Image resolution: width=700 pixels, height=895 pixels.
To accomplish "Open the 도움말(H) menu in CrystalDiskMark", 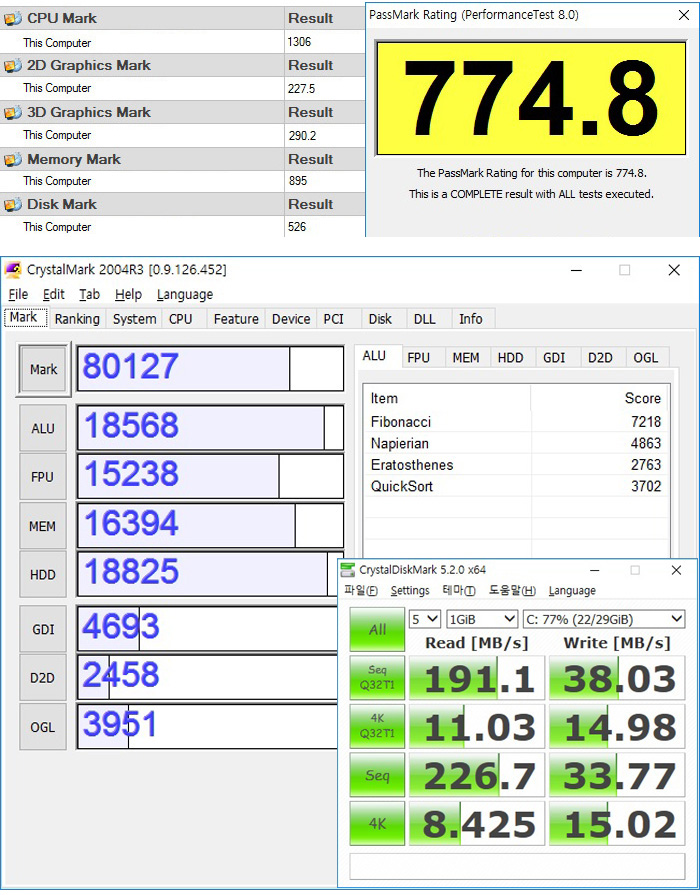I will [512, 591].
